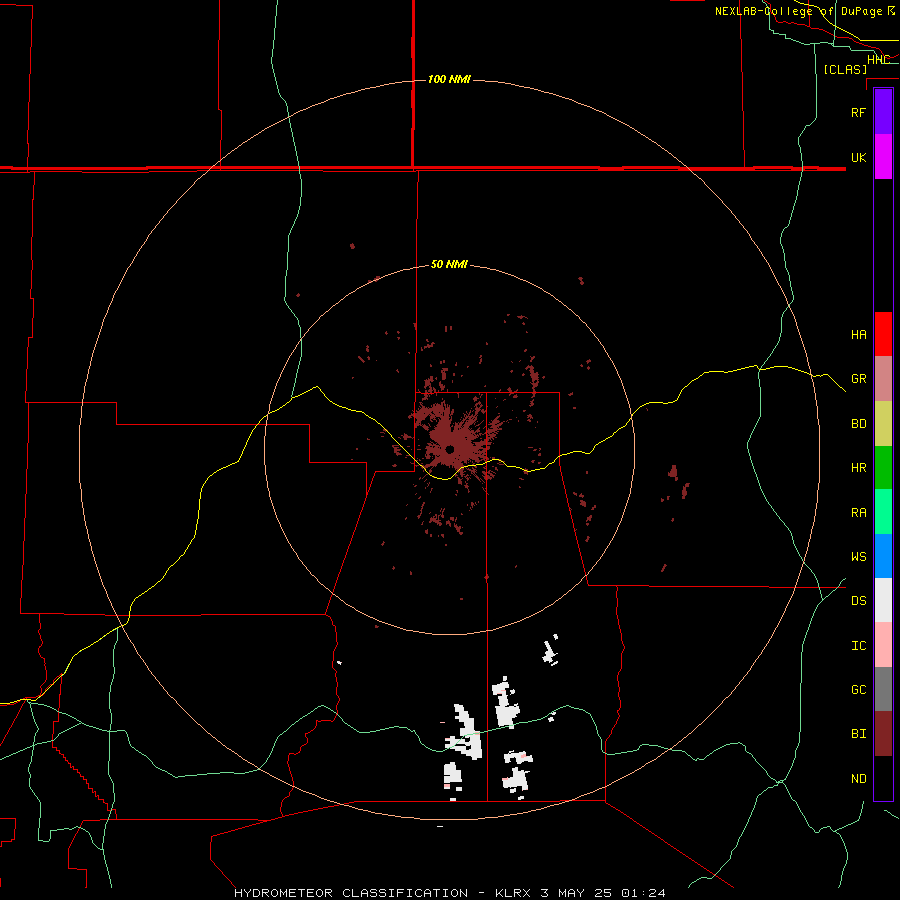Click the RA light green legend swatch
The image size is (900, 900).
(883, 512)
